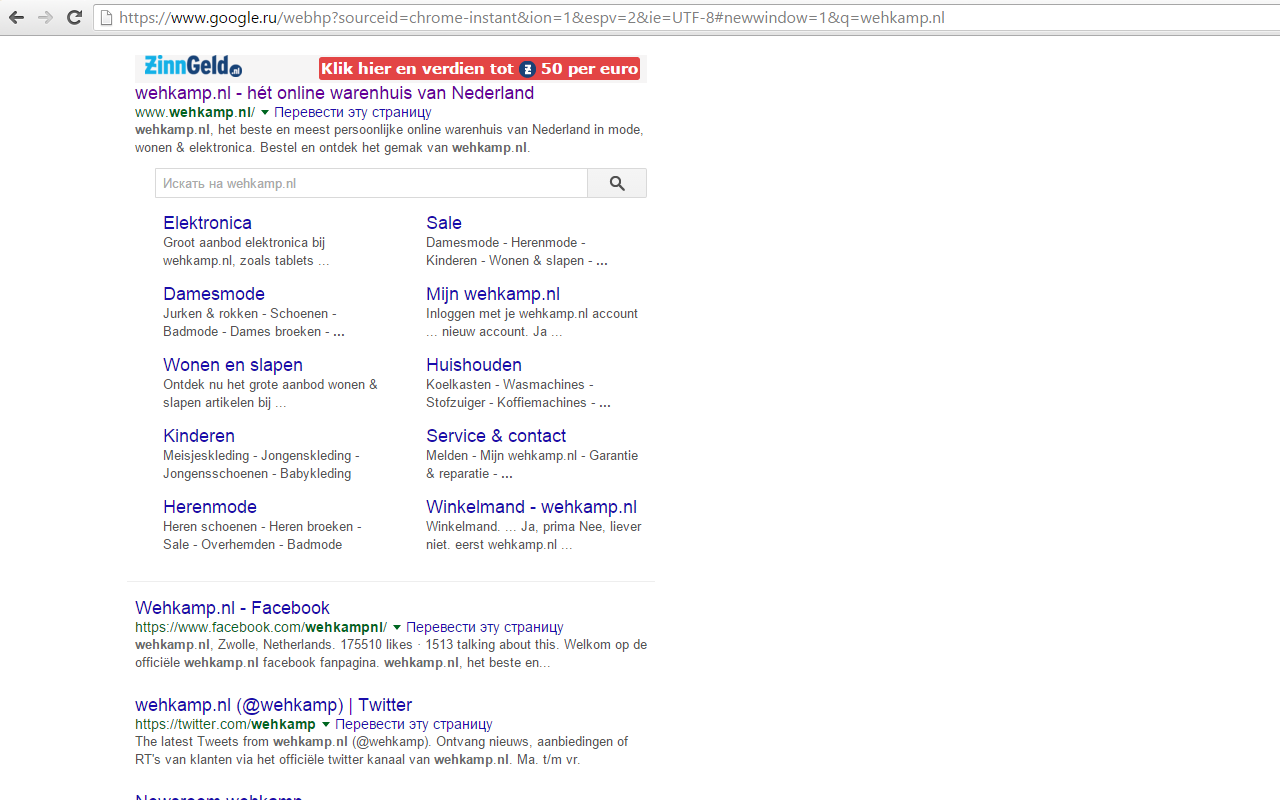Click the ZinnGeld logo in the banner
The height and width of the screenshot is (800, 1280).
[x=193, y=68]
